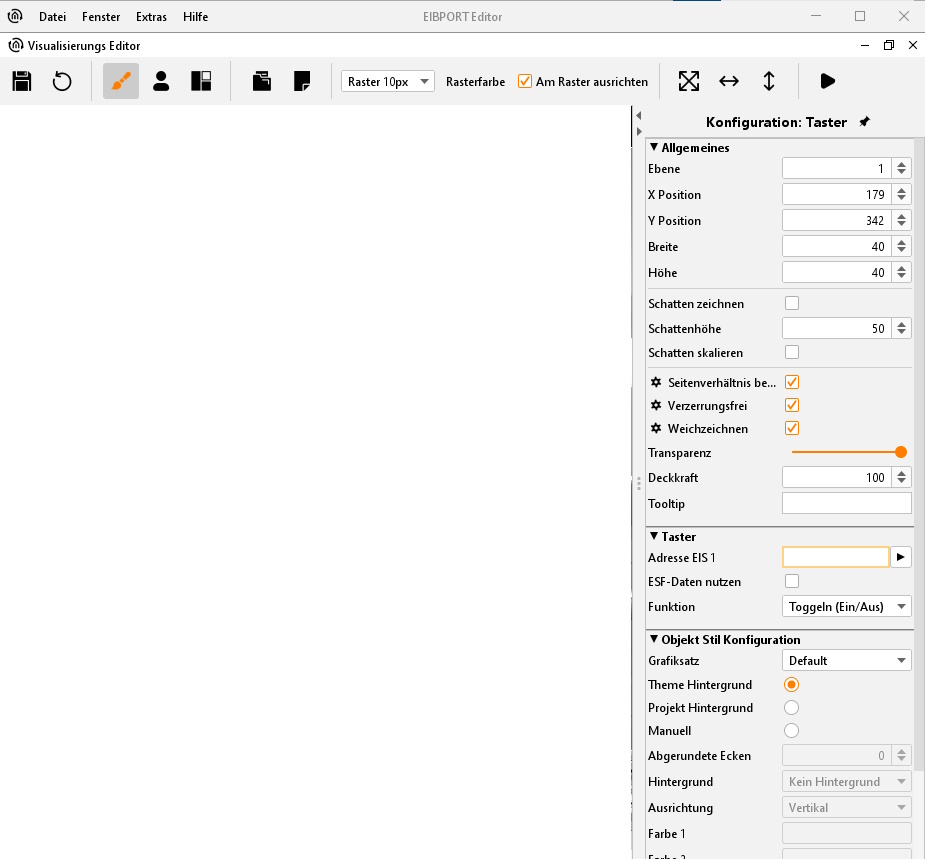
Task: Collapse the Allgemeines section
Action: pos(654,148)
